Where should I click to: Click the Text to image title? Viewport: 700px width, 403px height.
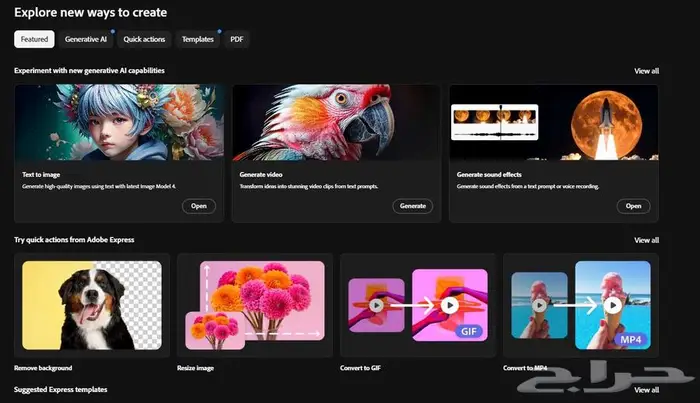(41, 175)
